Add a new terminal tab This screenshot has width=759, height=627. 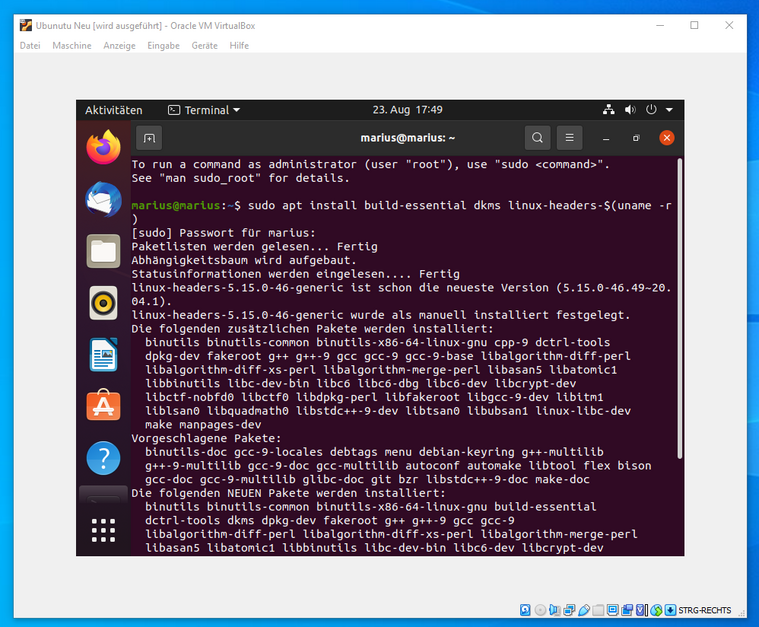coord(148,138)
